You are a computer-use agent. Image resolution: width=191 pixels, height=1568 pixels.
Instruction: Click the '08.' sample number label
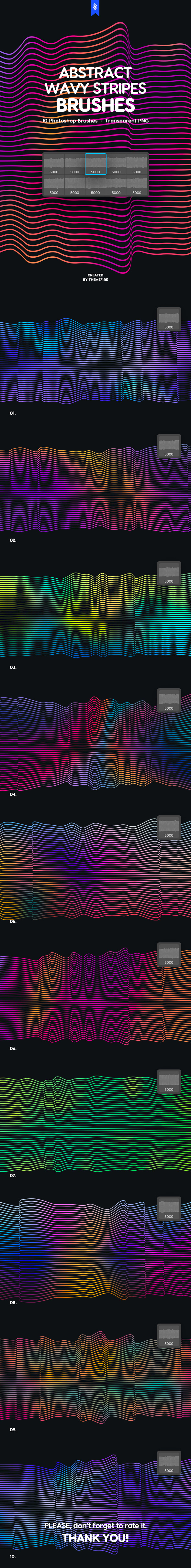click(x=13, y=1303)
